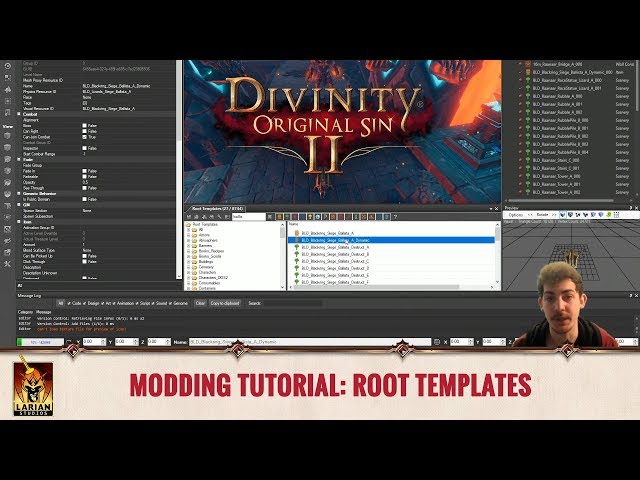Click the clear filter X icon next to the search box
The image size is (640, 480).
point(270,217)
